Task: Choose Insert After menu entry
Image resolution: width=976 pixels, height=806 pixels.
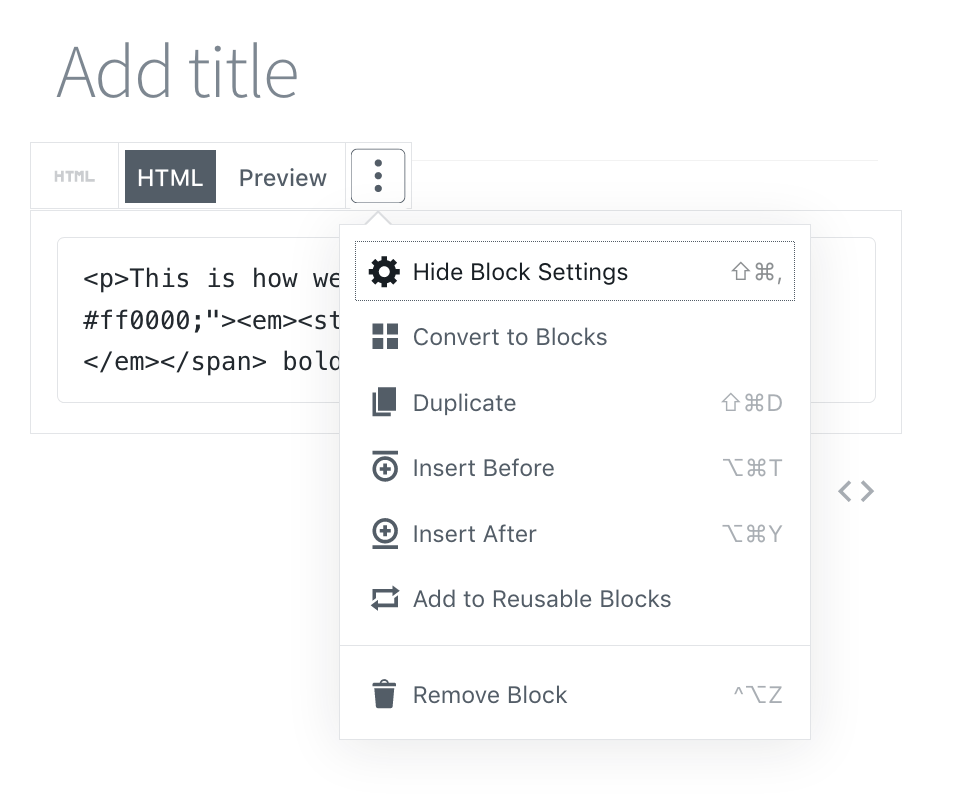Action: coord(474,534)
